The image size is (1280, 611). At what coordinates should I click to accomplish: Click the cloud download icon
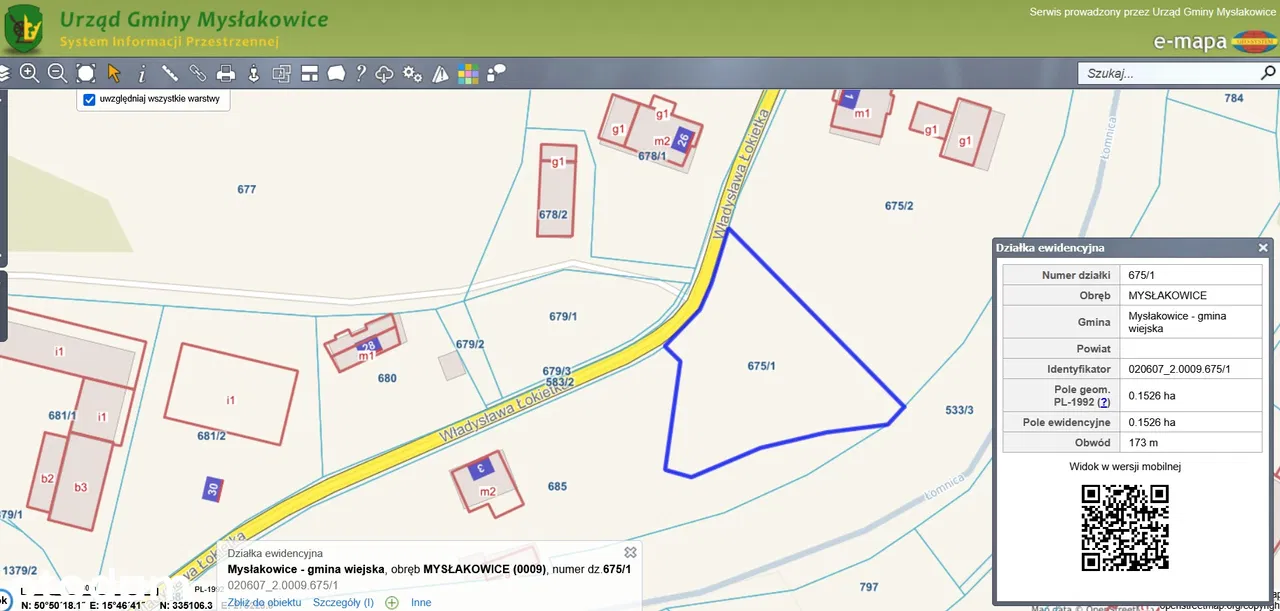click(x=385, y=73)
